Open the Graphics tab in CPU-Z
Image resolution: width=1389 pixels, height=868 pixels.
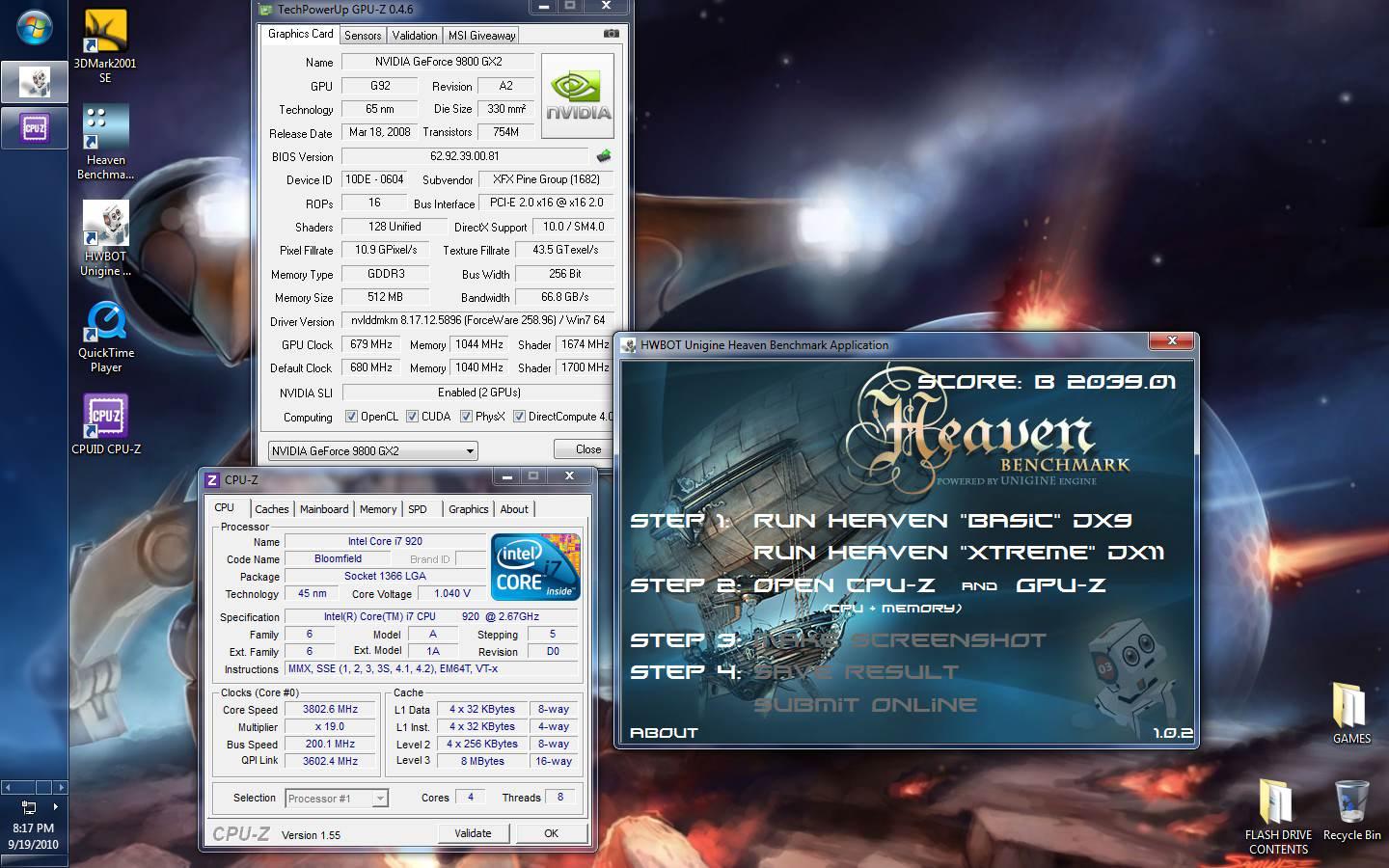[x=469, y=509]
